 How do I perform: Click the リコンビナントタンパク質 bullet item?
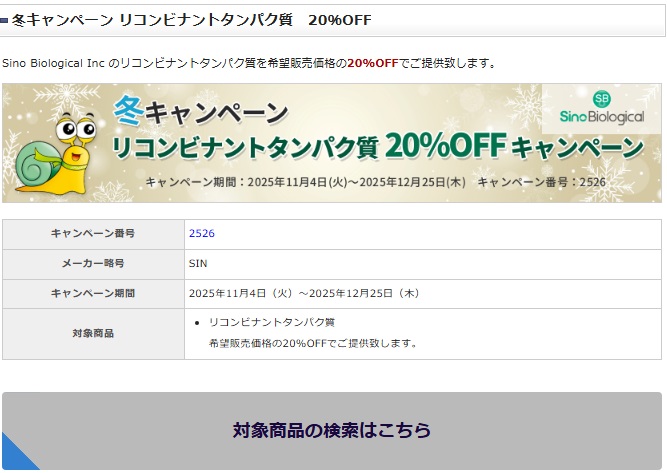click(x=271, y=323)
